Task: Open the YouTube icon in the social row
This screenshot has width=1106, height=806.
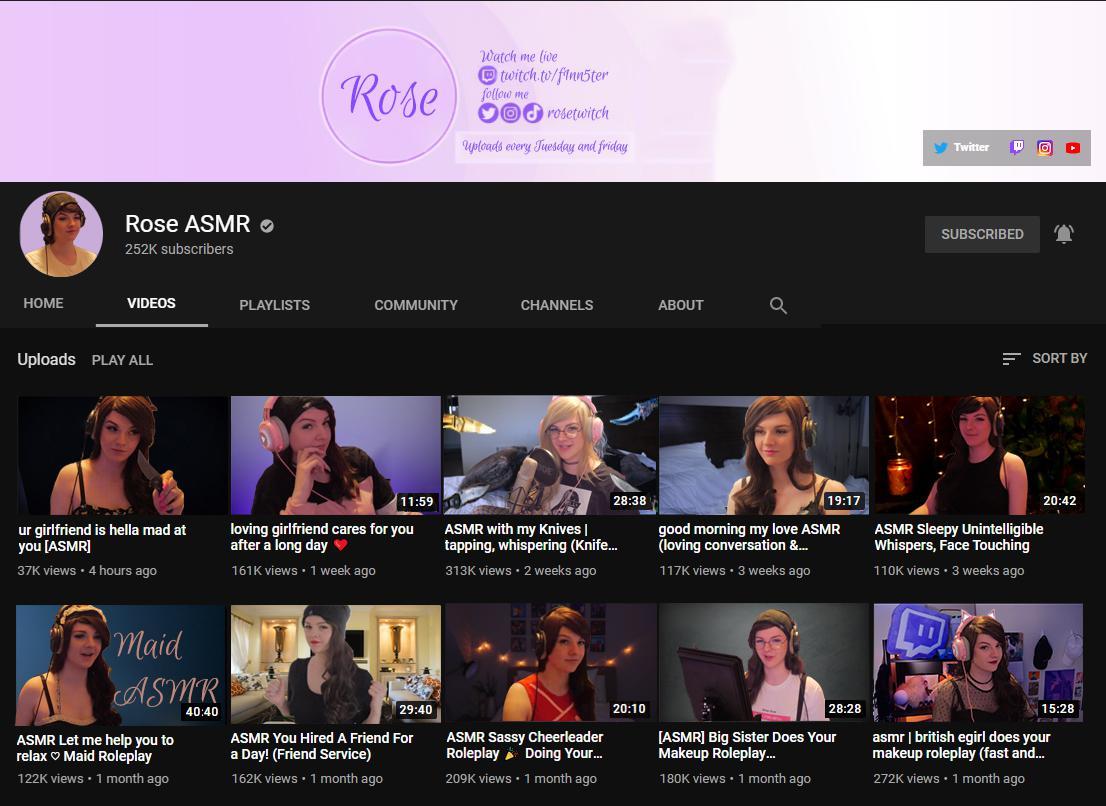Action: click(x=1073, y=147)
